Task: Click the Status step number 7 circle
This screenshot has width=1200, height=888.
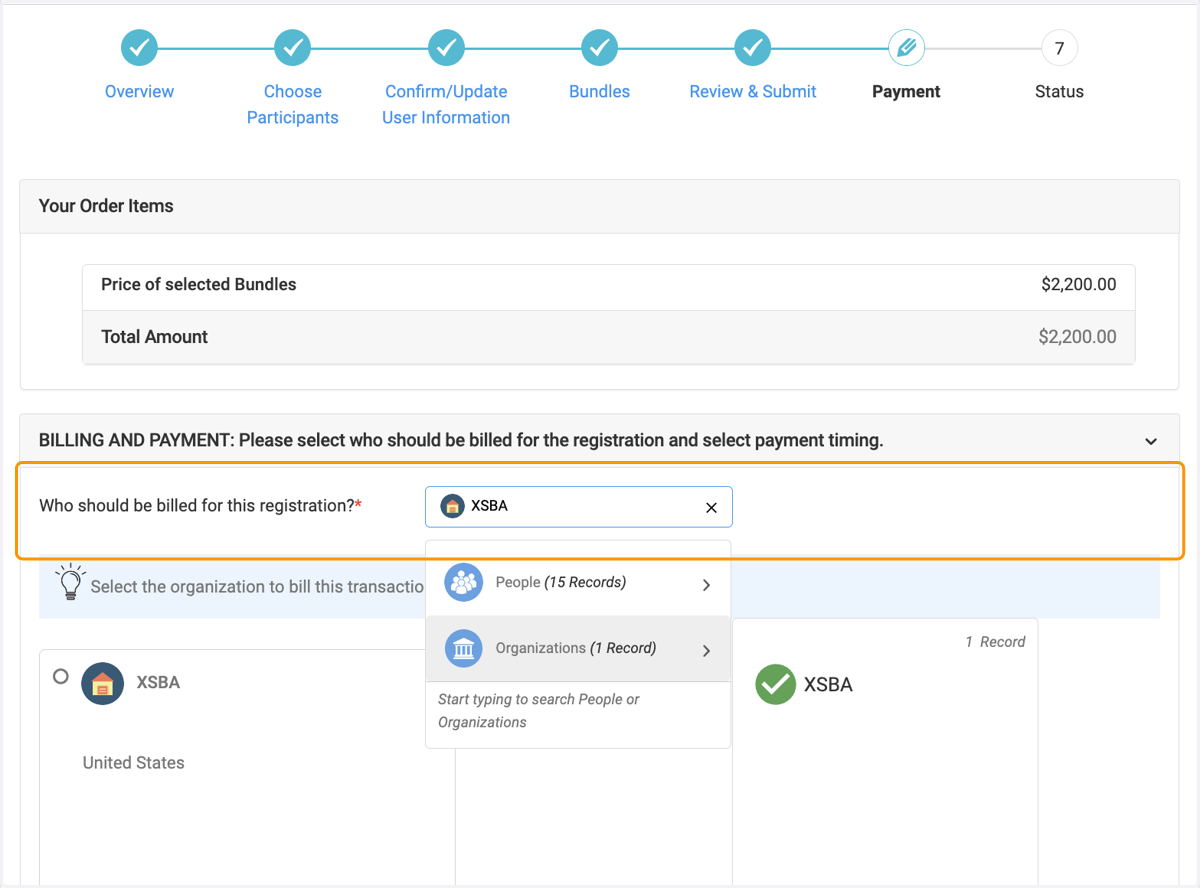Action: [x=1059, y=47]
